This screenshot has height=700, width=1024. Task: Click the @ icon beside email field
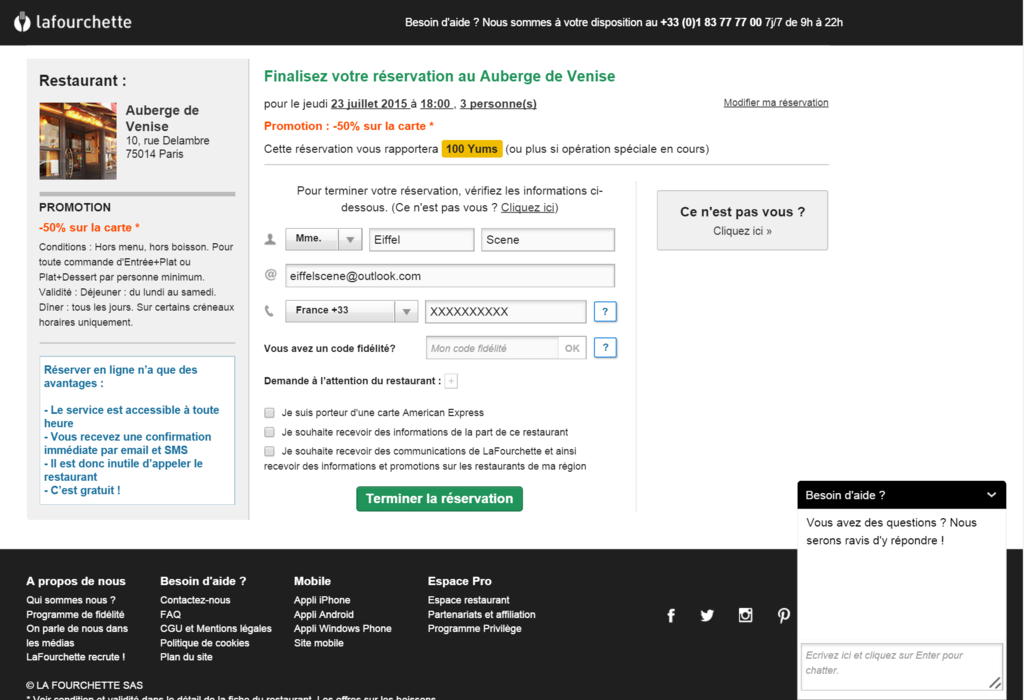[x=270, y=275]
